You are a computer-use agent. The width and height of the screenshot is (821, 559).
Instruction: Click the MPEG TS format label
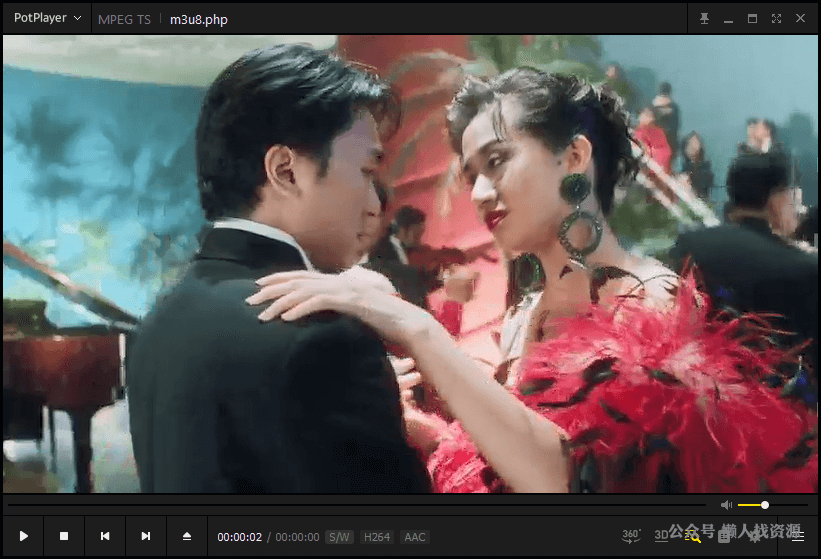(x=124, y=20)
